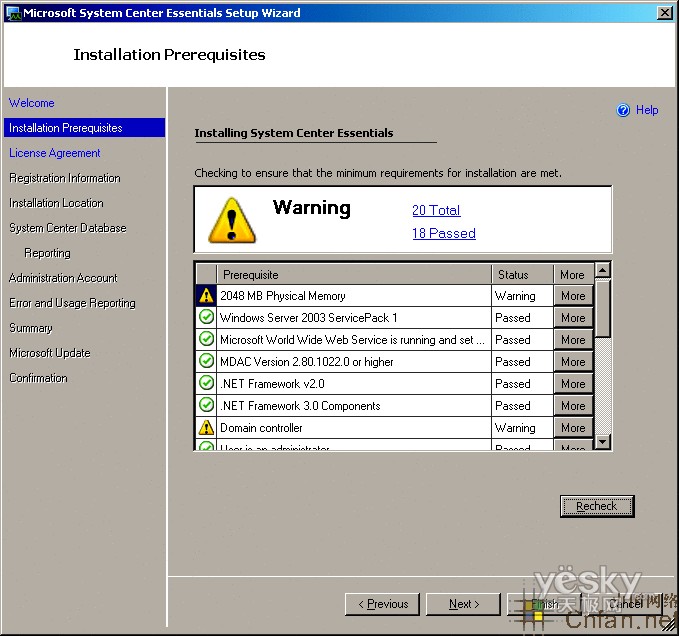This screenshot has width=679, height=636.
Task: Select the Confirmation step
Action: [38, 378]
